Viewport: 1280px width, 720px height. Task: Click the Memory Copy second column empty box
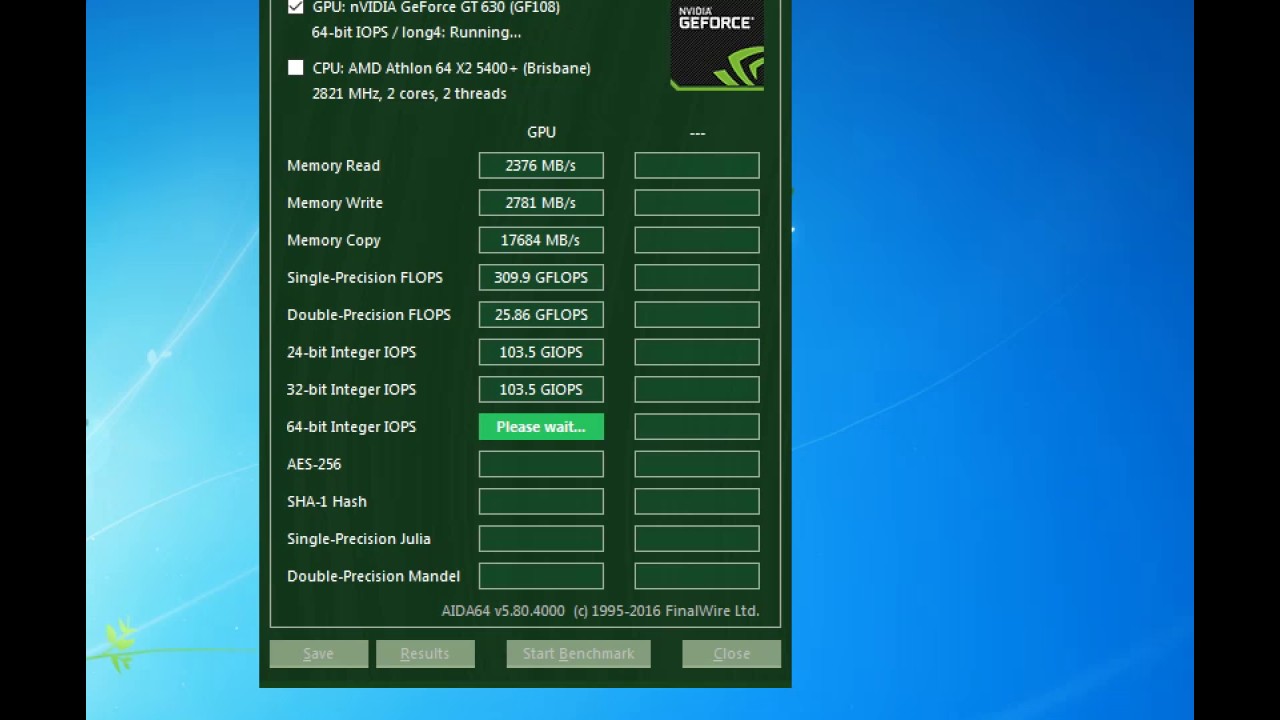(697, 240)
